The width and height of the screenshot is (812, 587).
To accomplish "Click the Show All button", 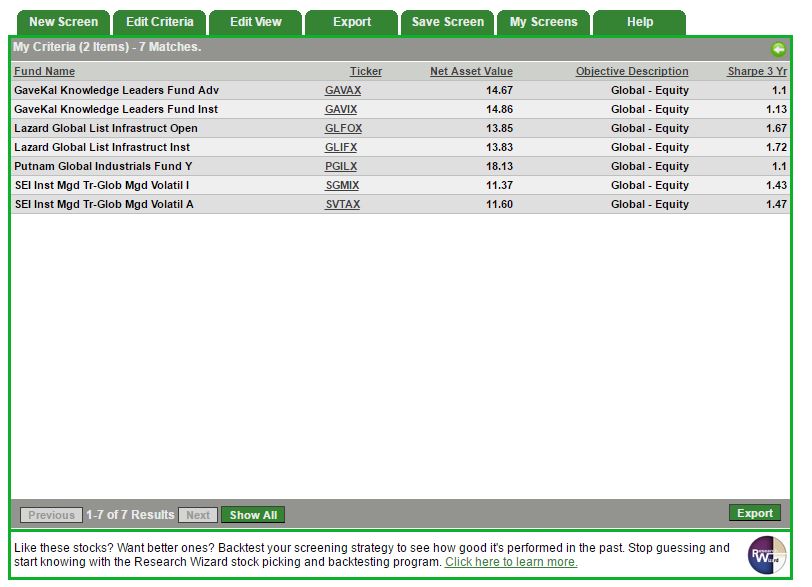I will click(x=253, y=515).
